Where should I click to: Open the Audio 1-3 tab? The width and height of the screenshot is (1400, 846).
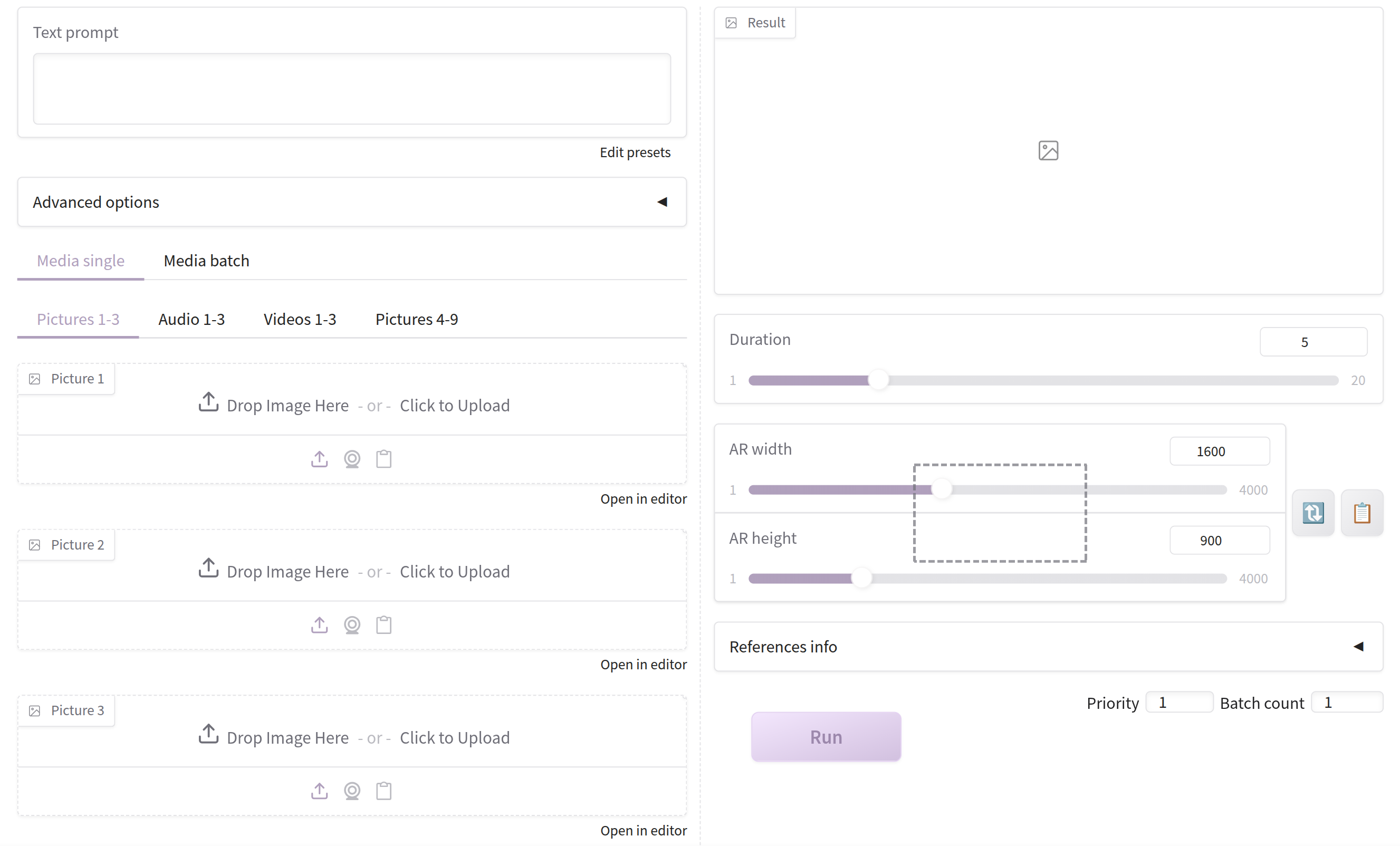pos(191,319)
